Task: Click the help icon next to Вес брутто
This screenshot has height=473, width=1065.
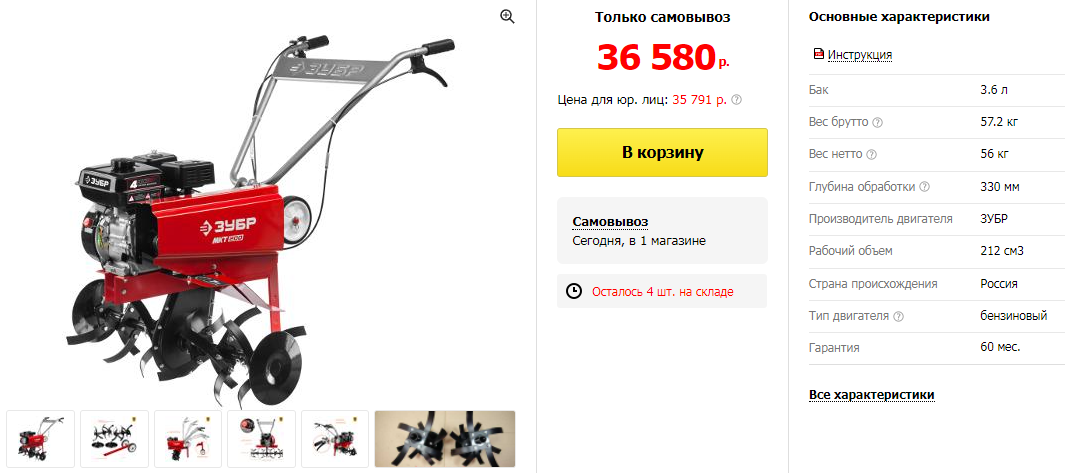Action: coord(877,122)
